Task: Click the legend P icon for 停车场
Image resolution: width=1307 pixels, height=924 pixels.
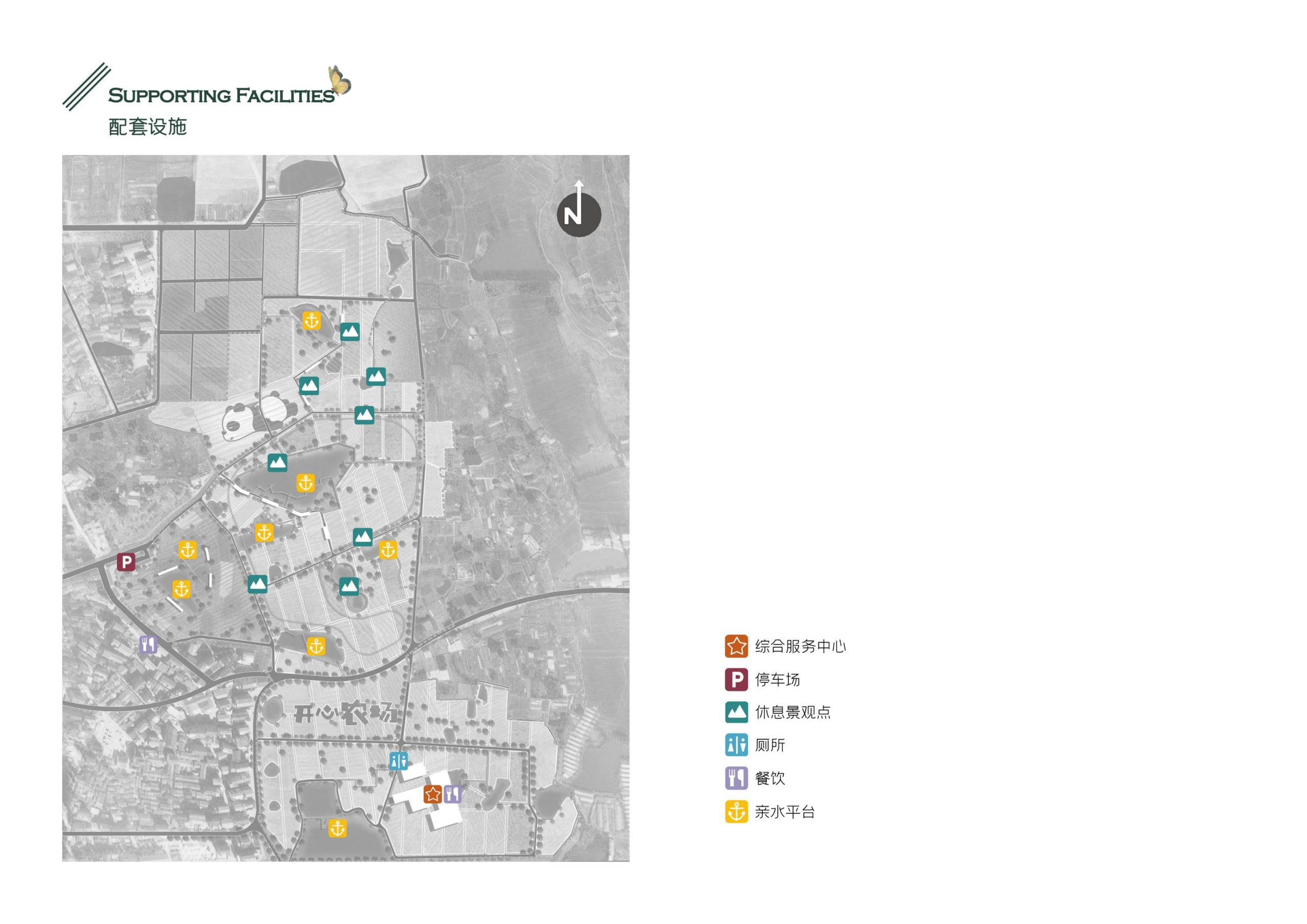Action: 736,679
